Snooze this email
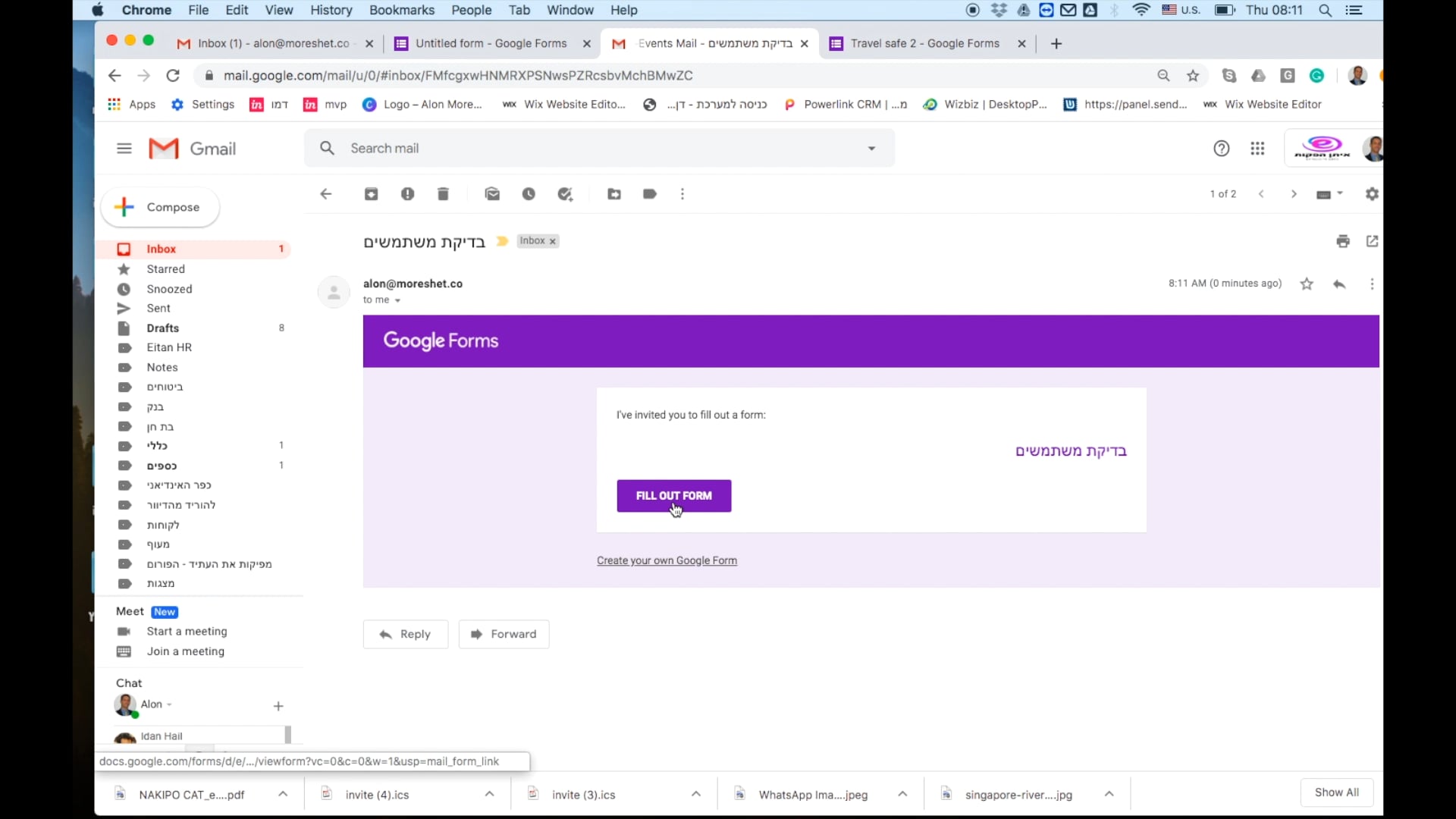 point(529,194)
